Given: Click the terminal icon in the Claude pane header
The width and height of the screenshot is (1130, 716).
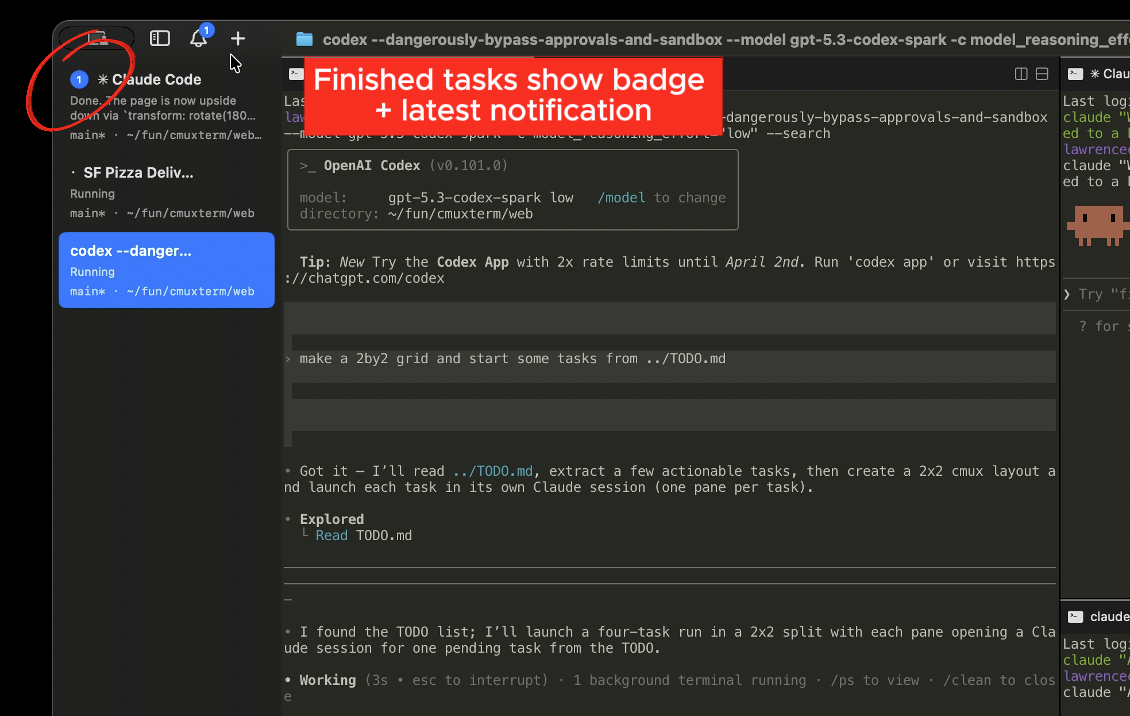Looking at the screenshot, I should point(1073,73).
